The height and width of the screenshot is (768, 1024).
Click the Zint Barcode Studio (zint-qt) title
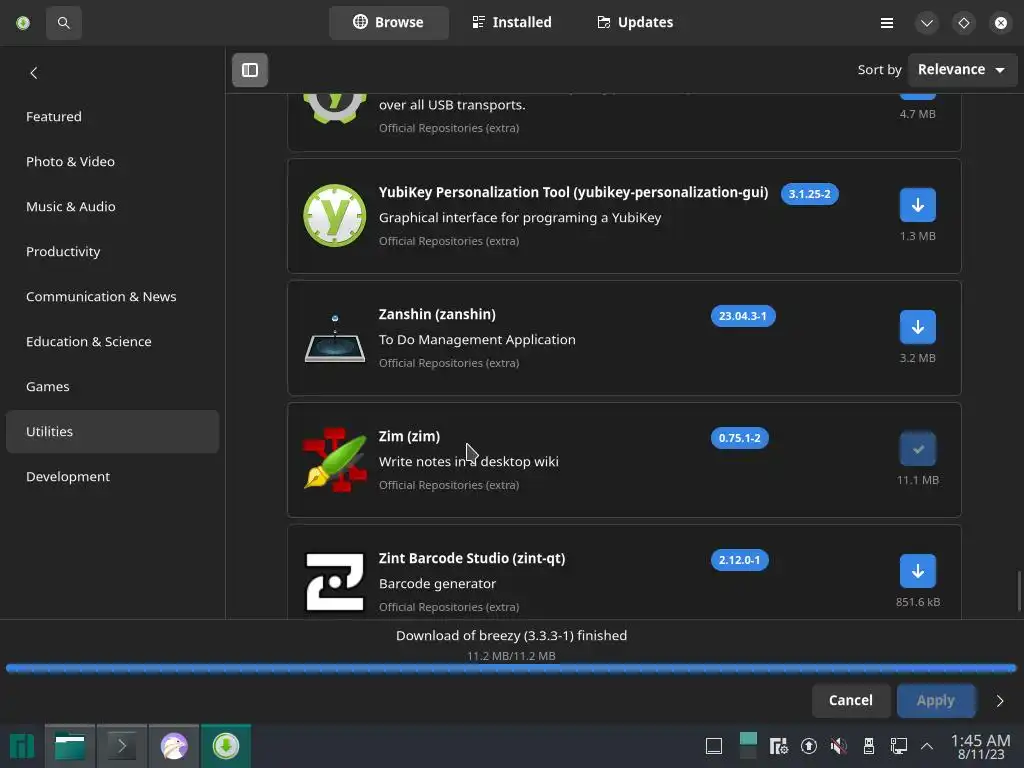[x=472, y=558]
